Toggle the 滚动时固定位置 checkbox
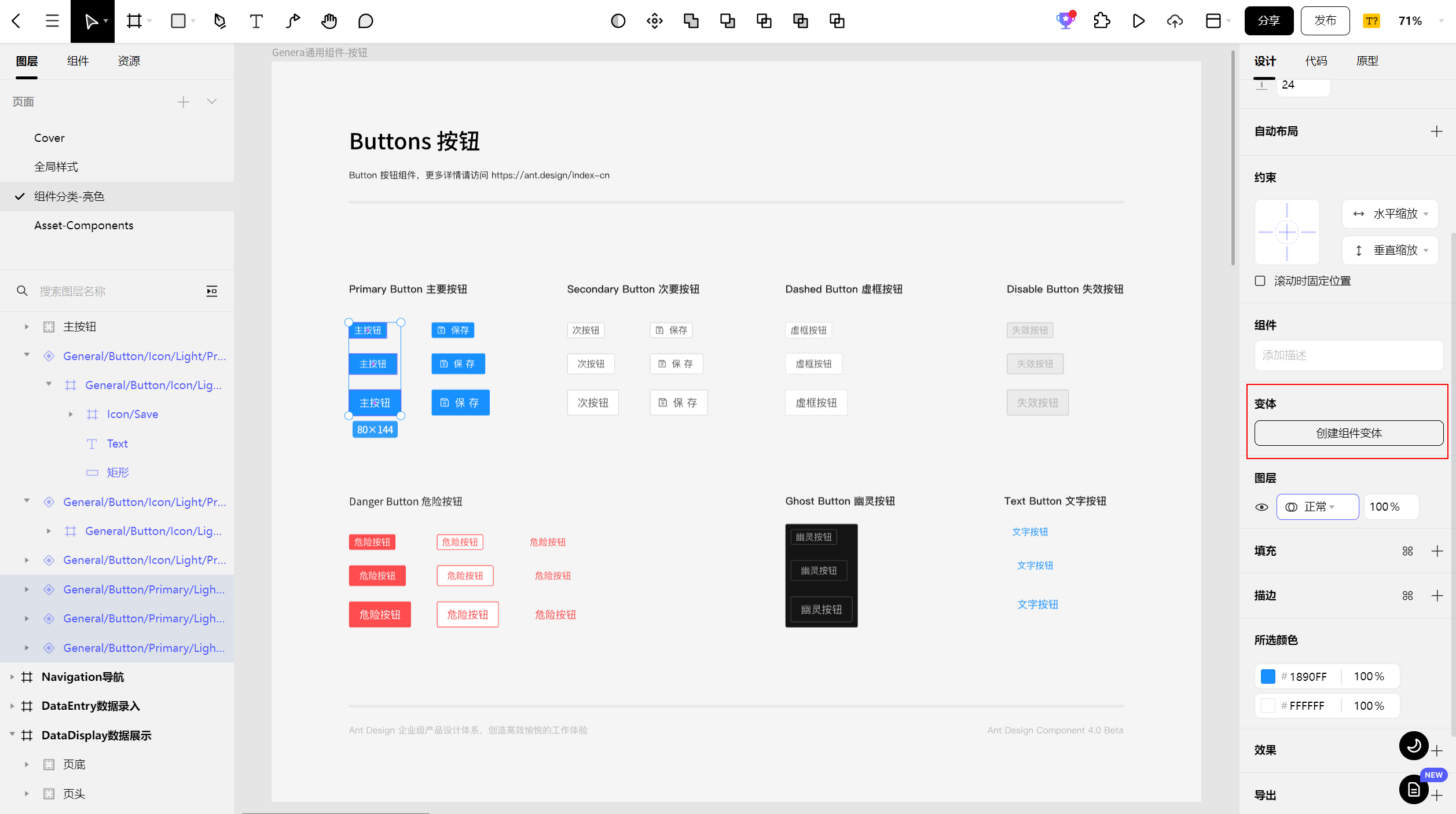The width and height of the screenshot is (1456, 814). tap(1260, 281)
